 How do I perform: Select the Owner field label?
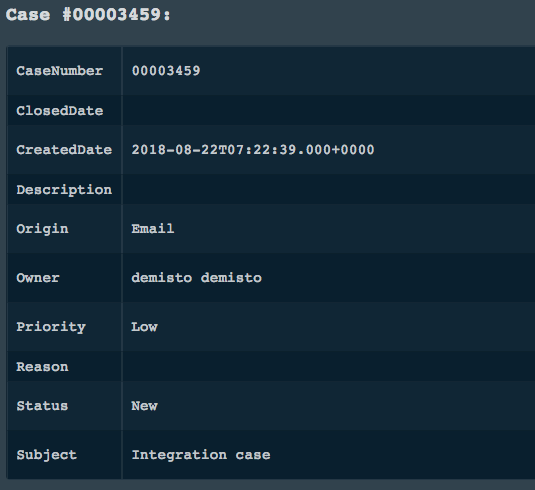coord(38,278)
